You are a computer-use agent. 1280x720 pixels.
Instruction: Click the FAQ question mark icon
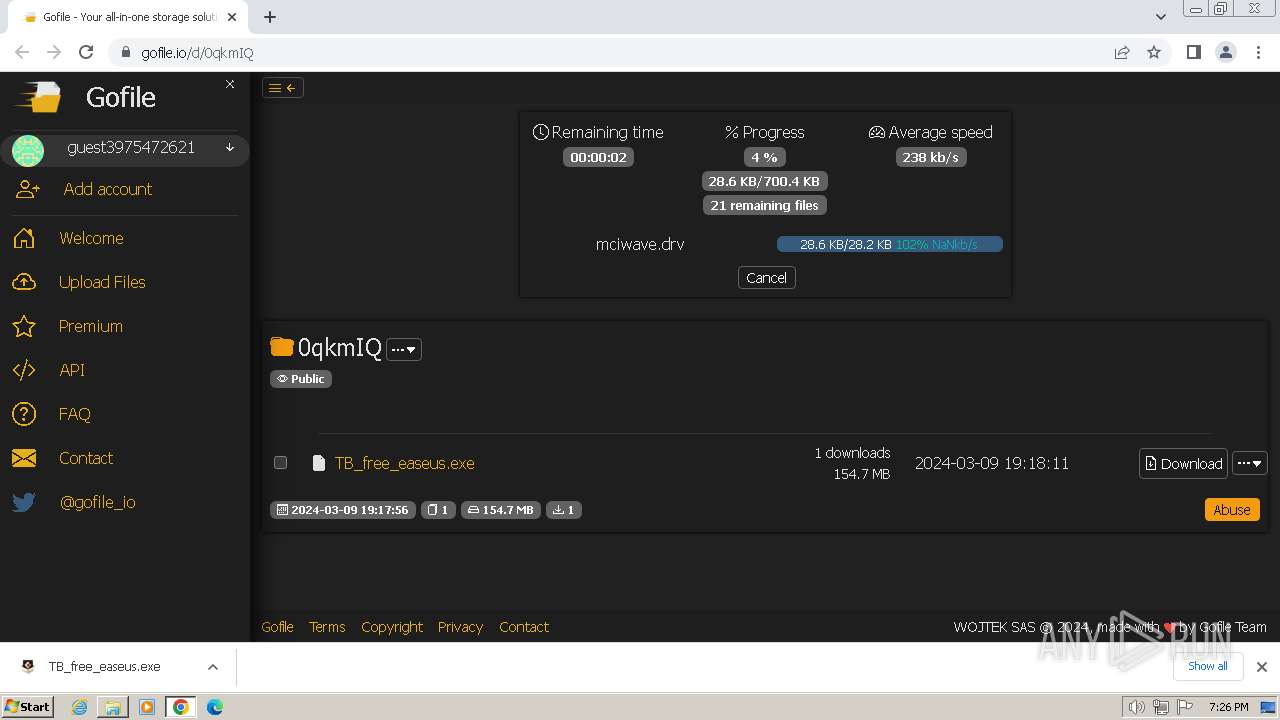(24, 414)
